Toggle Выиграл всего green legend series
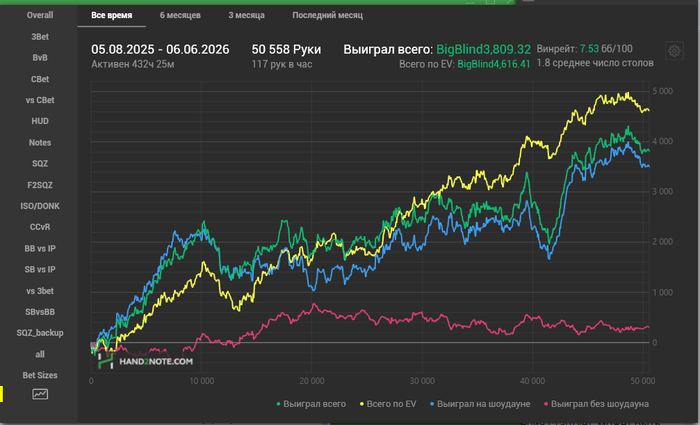The image size is (700, 425). point(311,404)
